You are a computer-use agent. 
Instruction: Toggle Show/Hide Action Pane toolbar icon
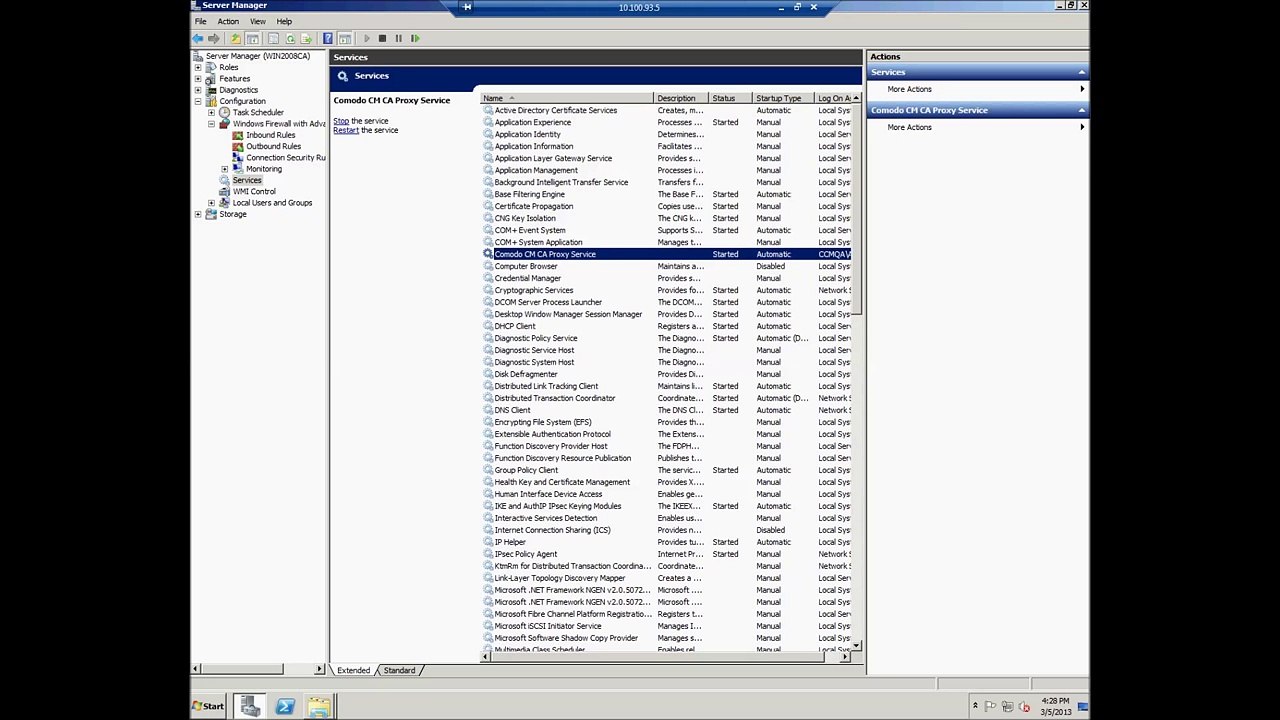[345, 38]
